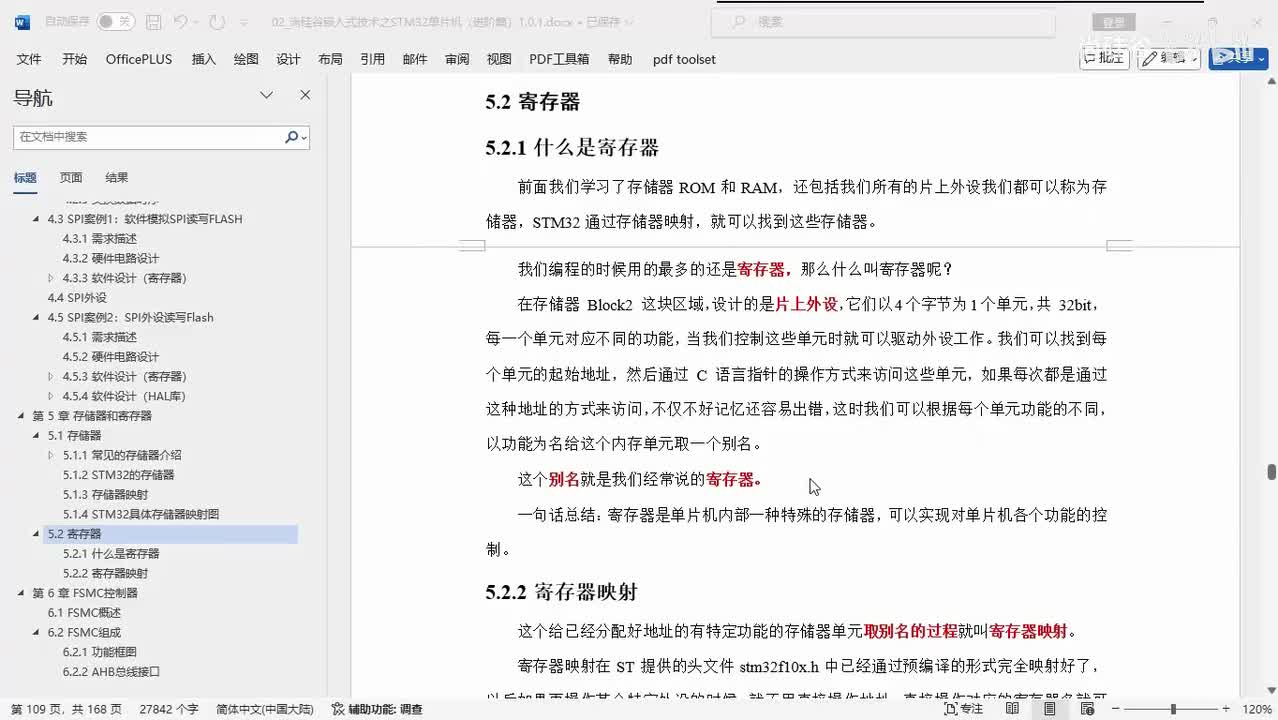Open the OfficePLUS tab

(x=139, y=59)
